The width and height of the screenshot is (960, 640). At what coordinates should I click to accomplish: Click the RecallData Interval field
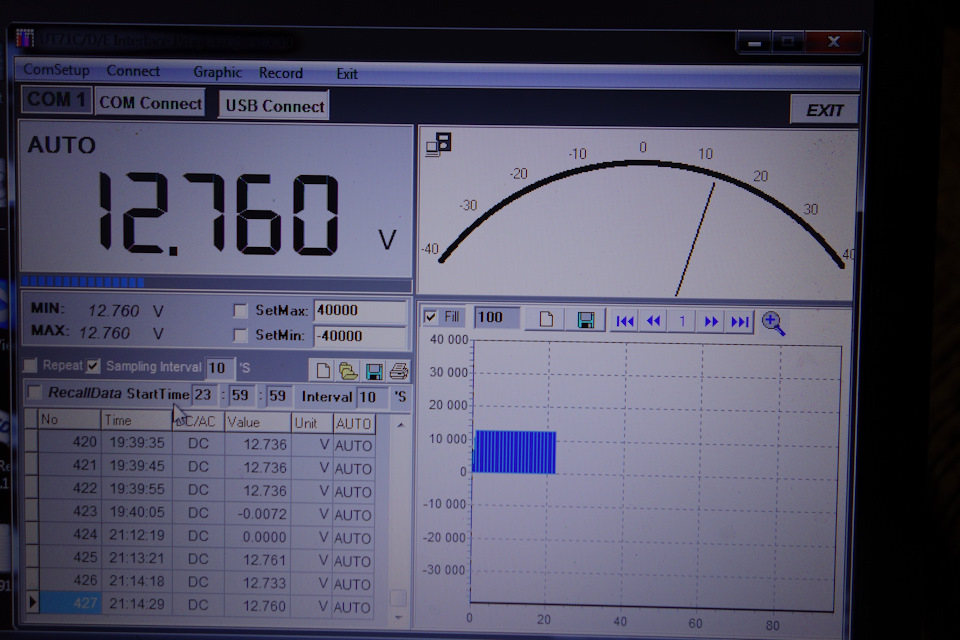372,397
